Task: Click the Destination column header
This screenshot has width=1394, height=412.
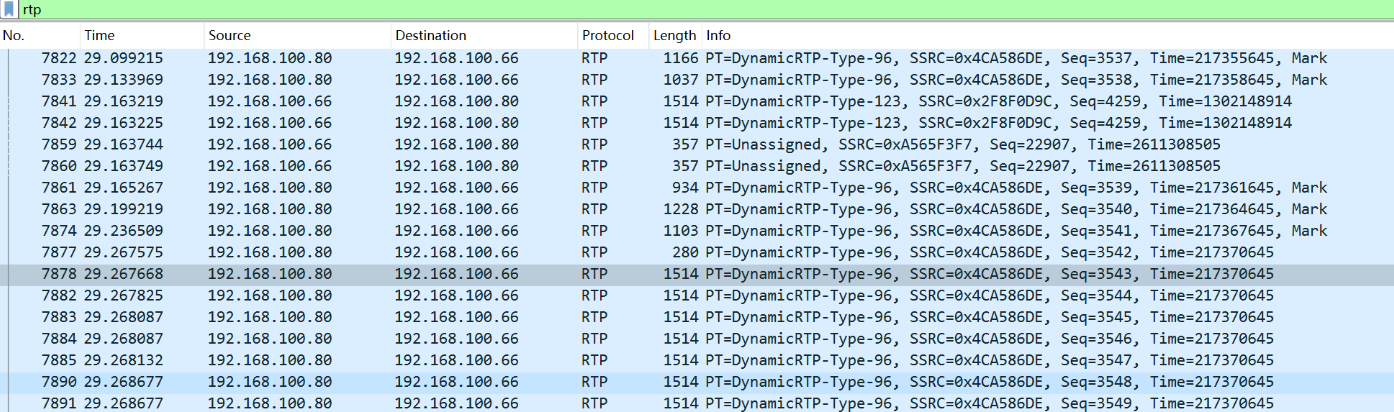Action: (484, 36)
